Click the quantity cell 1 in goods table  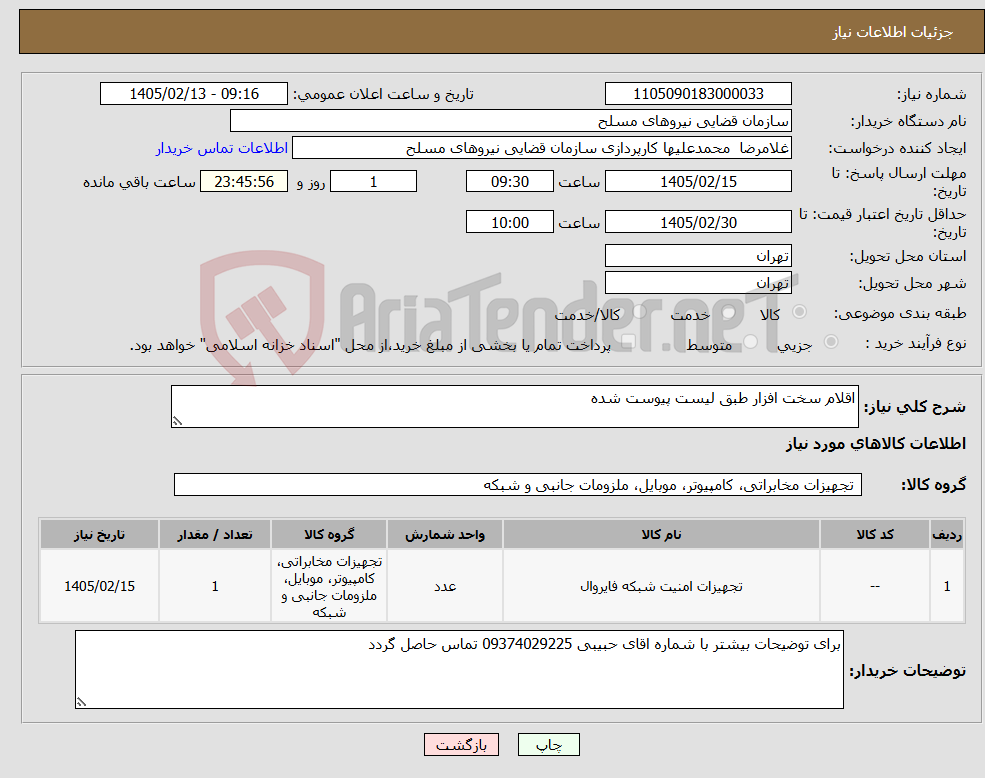click(215, 586)
